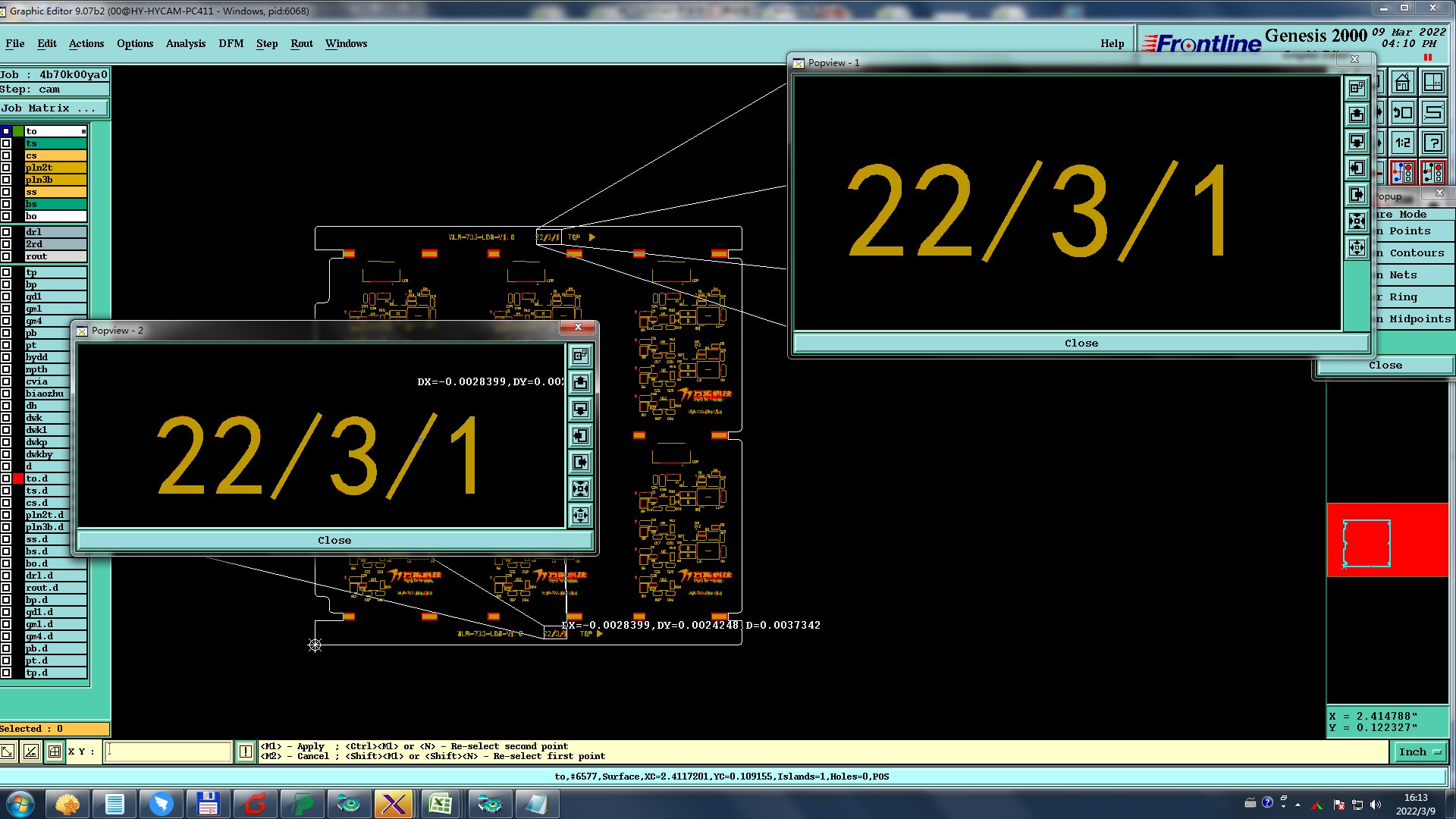This screenshot has height=819, width=1456.
Task: Toggle checkbox for the ts layer
Action: pos(6,143)
